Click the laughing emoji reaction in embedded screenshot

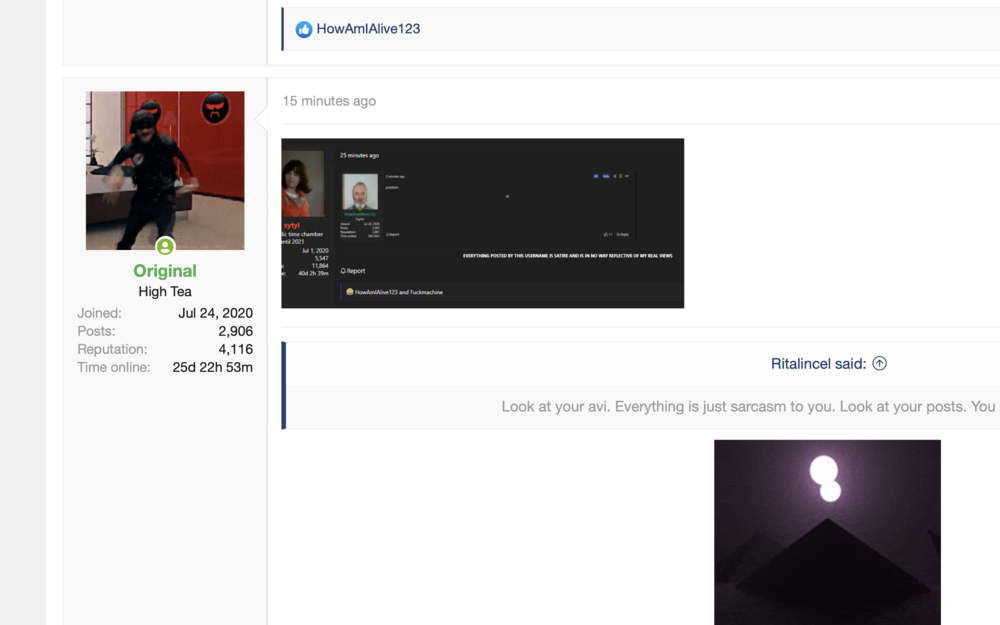click(350, 292)
